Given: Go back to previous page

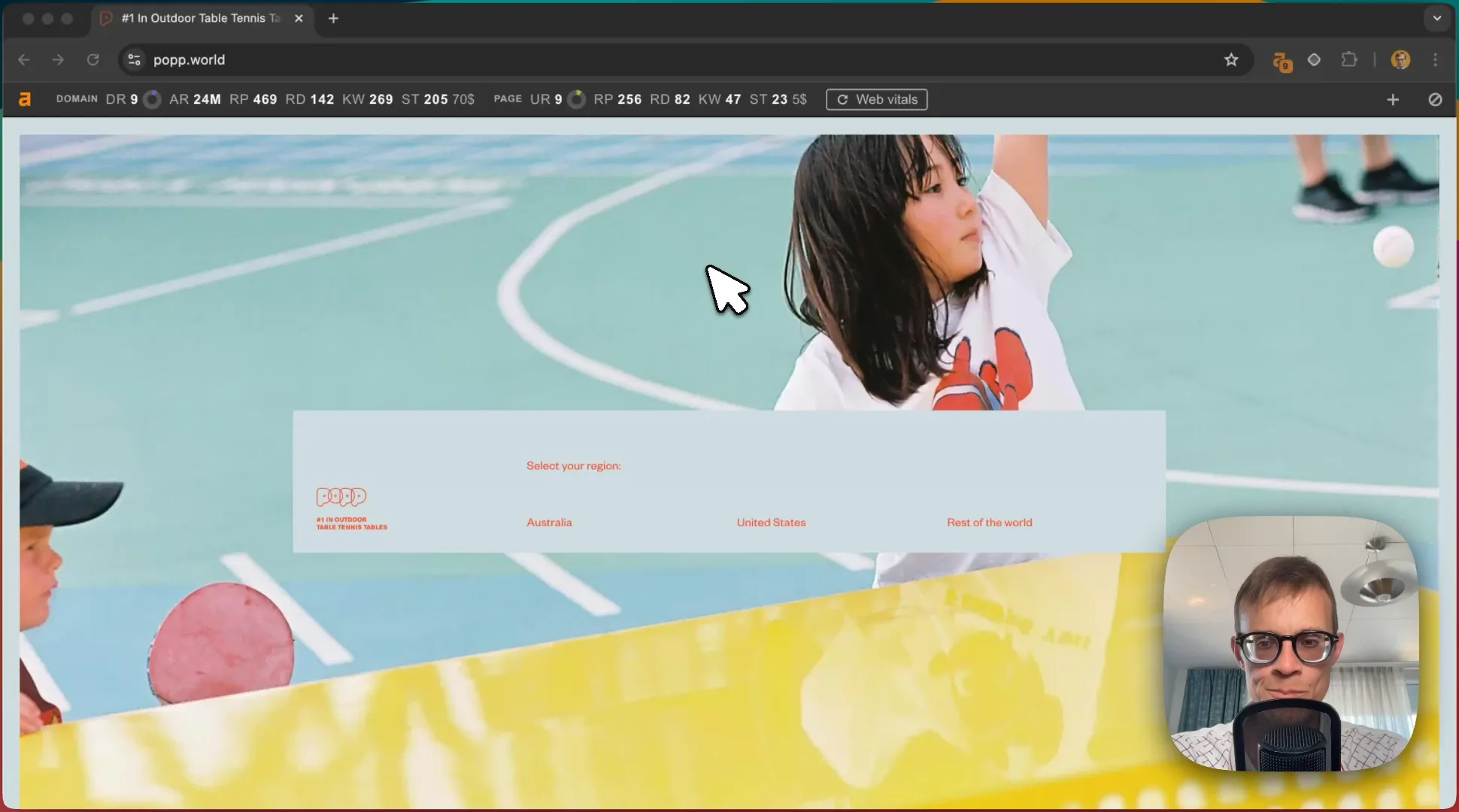Looking at the screenshot, I should (24, 59).
